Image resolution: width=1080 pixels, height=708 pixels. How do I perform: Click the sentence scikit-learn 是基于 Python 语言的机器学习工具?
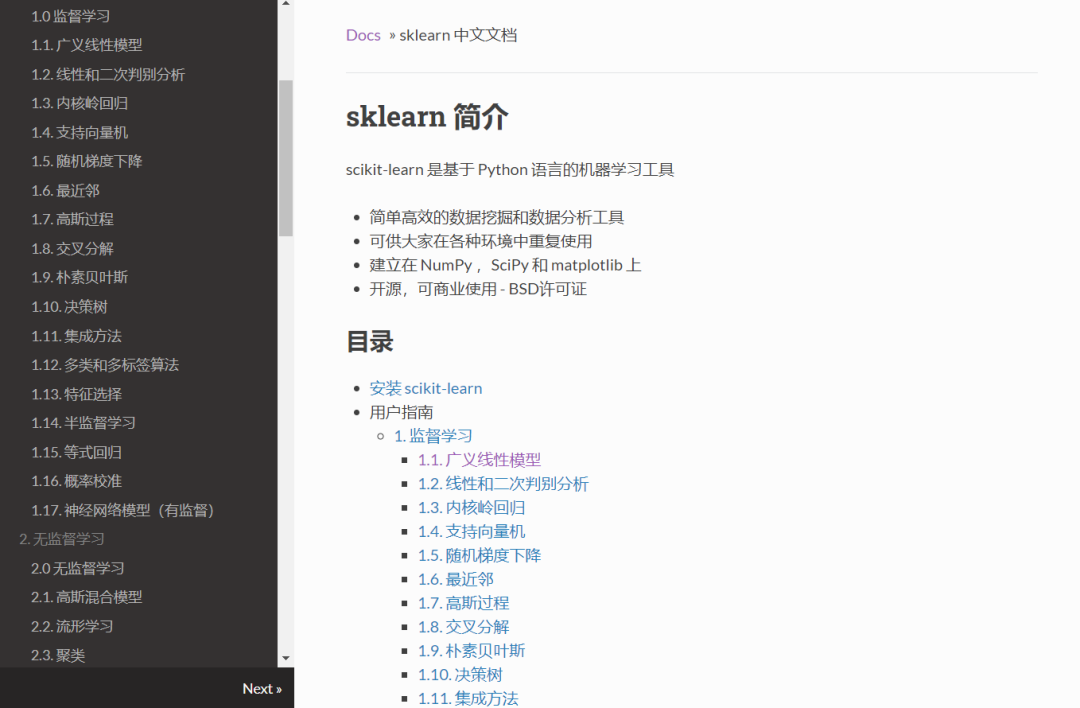click(x=510, y=169)
